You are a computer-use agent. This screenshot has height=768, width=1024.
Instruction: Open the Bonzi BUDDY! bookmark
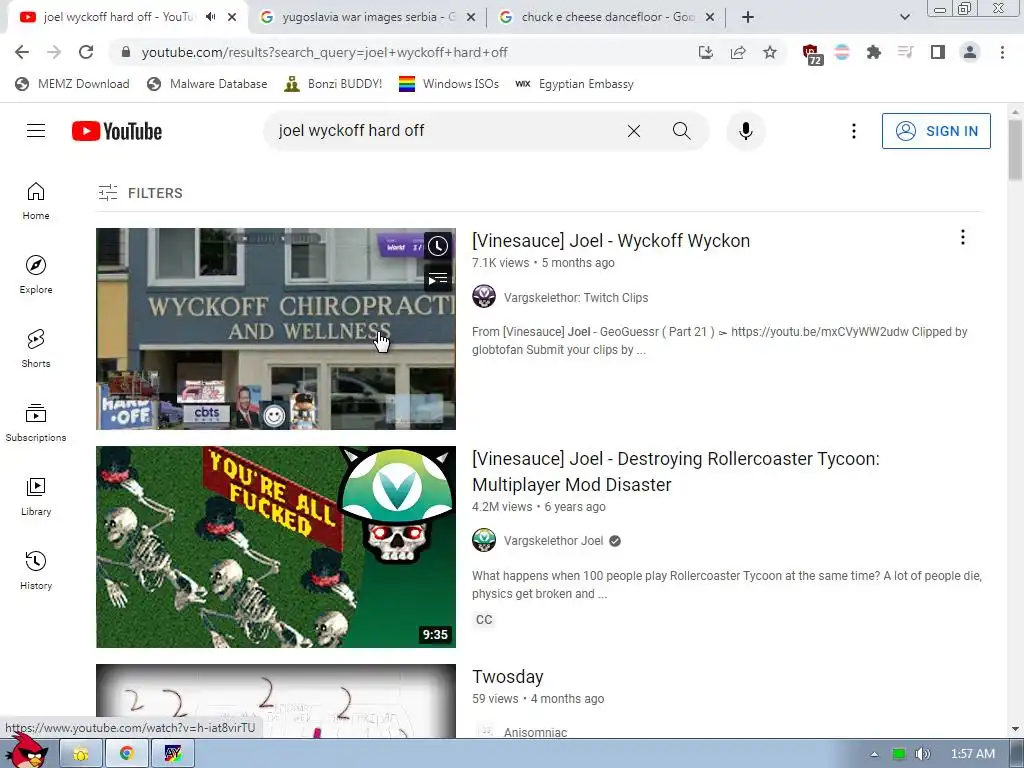(x=333, y=84)
